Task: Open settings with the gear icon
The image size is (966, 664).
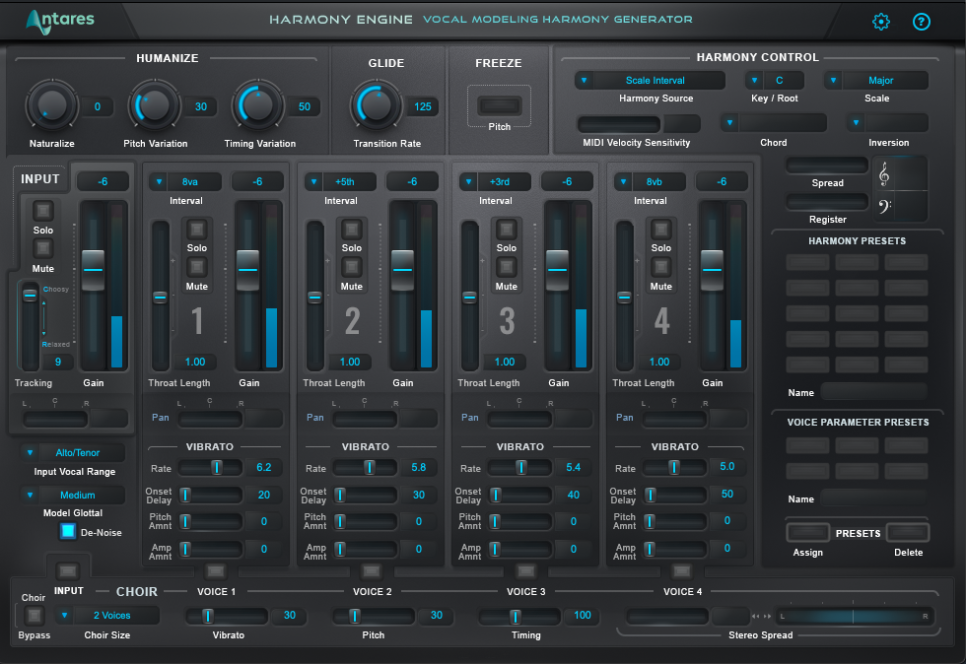Action: pos(881,22)
